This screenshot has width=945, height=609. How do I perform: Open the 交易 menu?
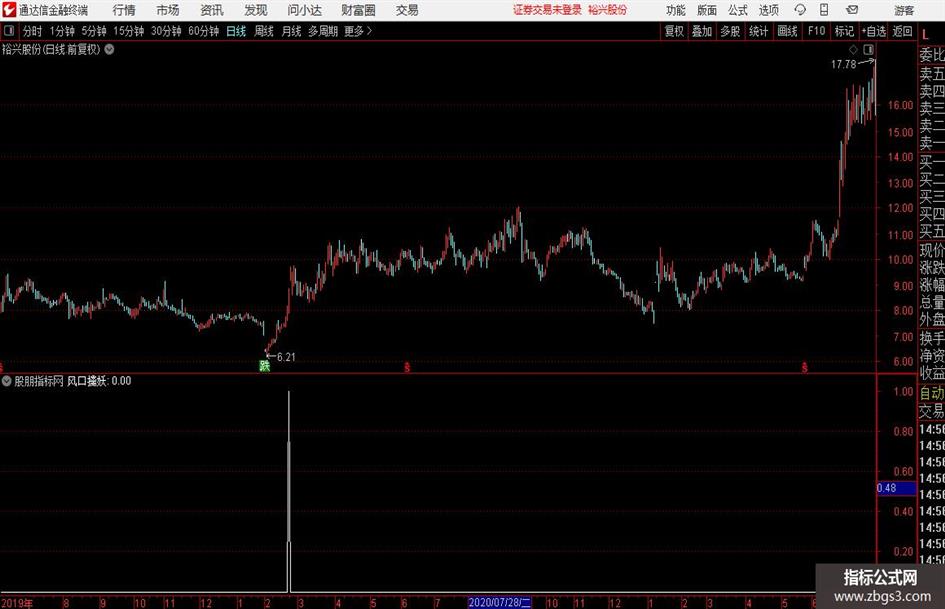coord(407,10)
